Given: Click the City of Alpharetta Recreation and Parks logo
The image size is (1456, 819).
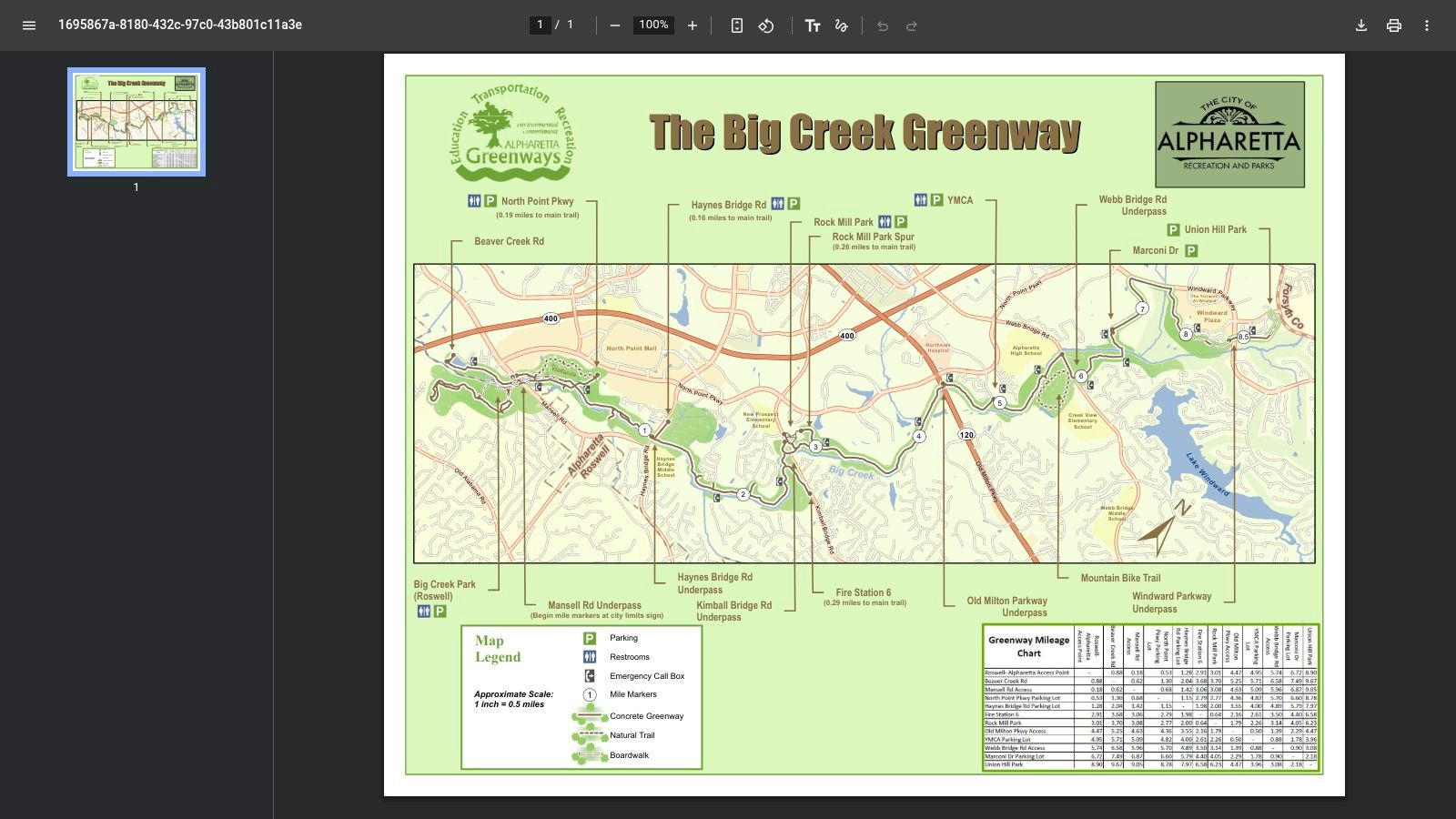Looking at the screenshot, I should tap(1229, 134).
